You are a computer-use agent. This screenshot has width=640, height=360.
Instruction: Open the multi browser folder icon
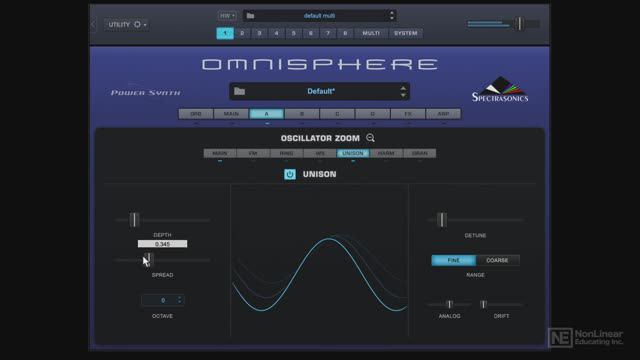(250, 16)
